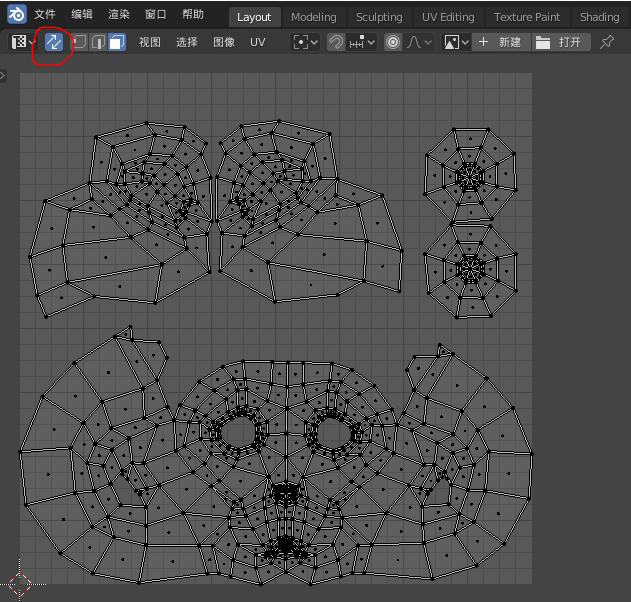Open the editor type dropdown

coord(23,42)
